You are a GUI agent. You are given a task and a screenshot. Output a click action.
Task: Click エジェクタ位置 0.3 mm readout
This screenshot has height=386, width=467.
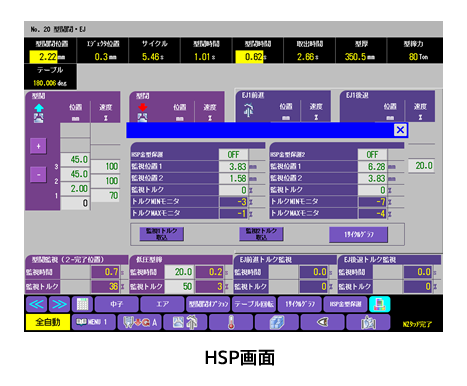105,57
